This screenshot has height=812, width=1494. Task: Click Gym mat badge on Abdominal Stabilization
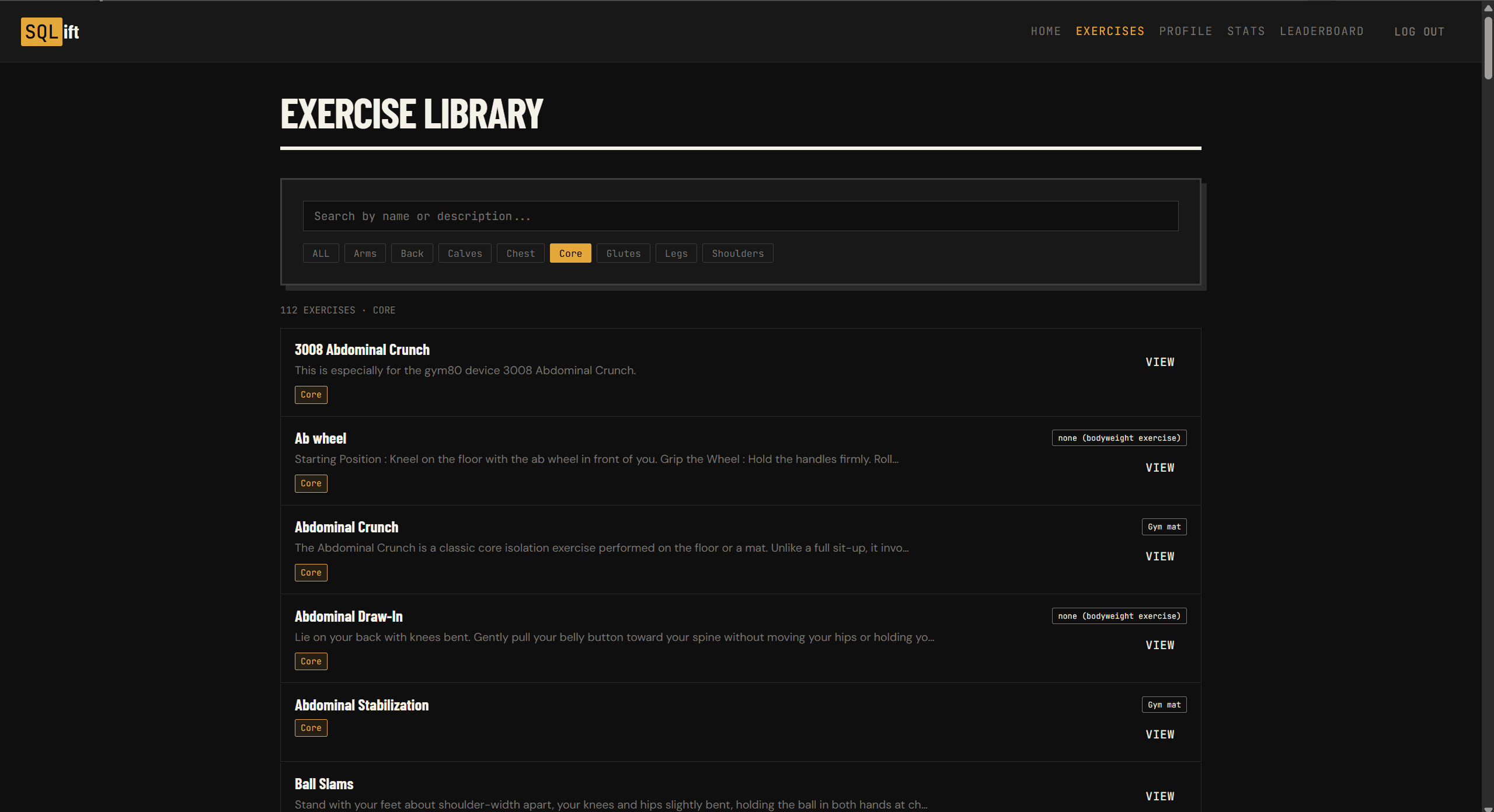point(1164,705)
